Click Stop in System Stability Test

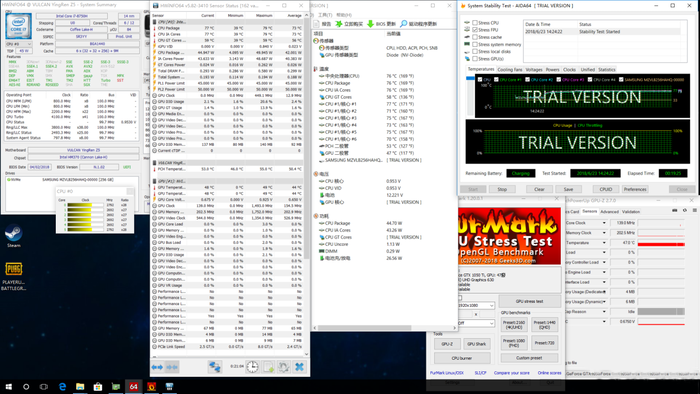[x=502, y=189]
